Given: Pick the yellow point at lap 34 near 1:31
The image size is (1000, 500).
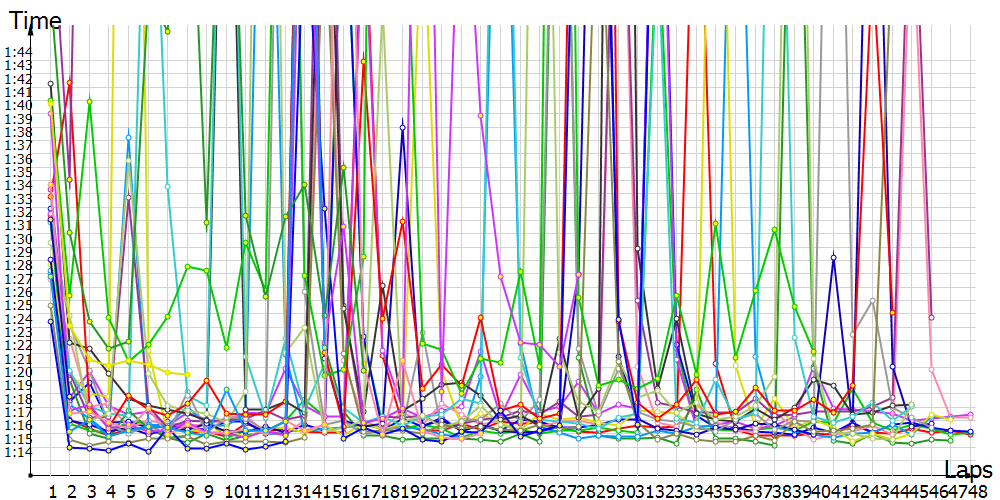Looking at the screenshot, I should click(715, 223).
